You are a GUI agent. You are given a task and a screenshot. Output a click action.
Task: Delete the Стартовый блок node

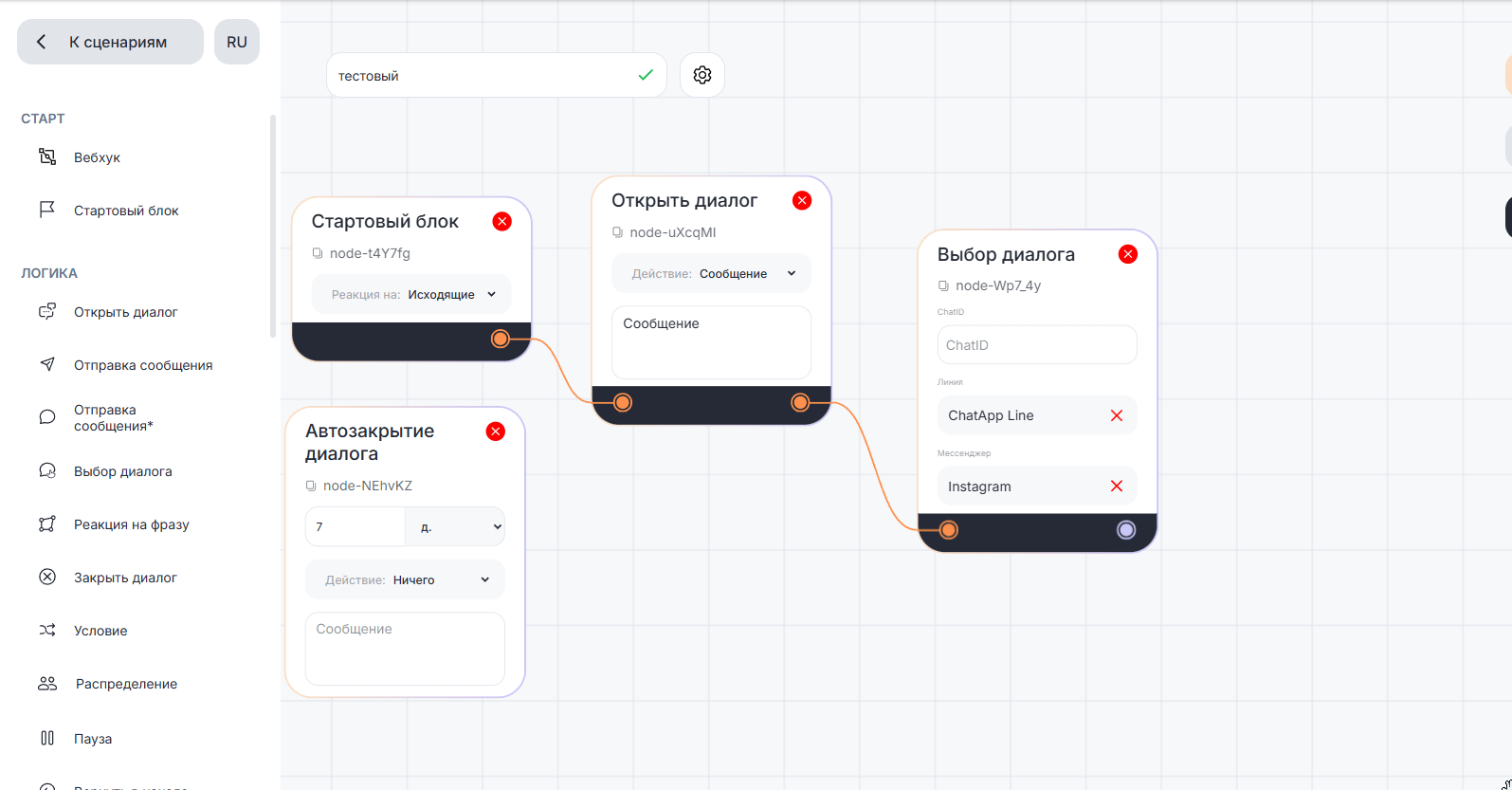click(501, 221)
